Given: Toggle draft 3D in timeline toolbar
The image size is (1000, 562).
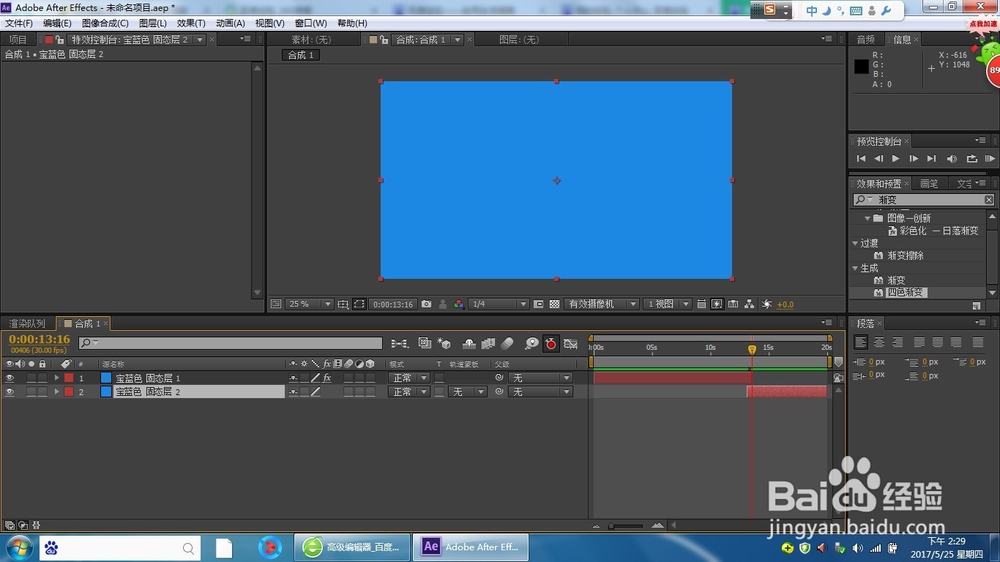Looking at the screenshot, I should 445,344.
